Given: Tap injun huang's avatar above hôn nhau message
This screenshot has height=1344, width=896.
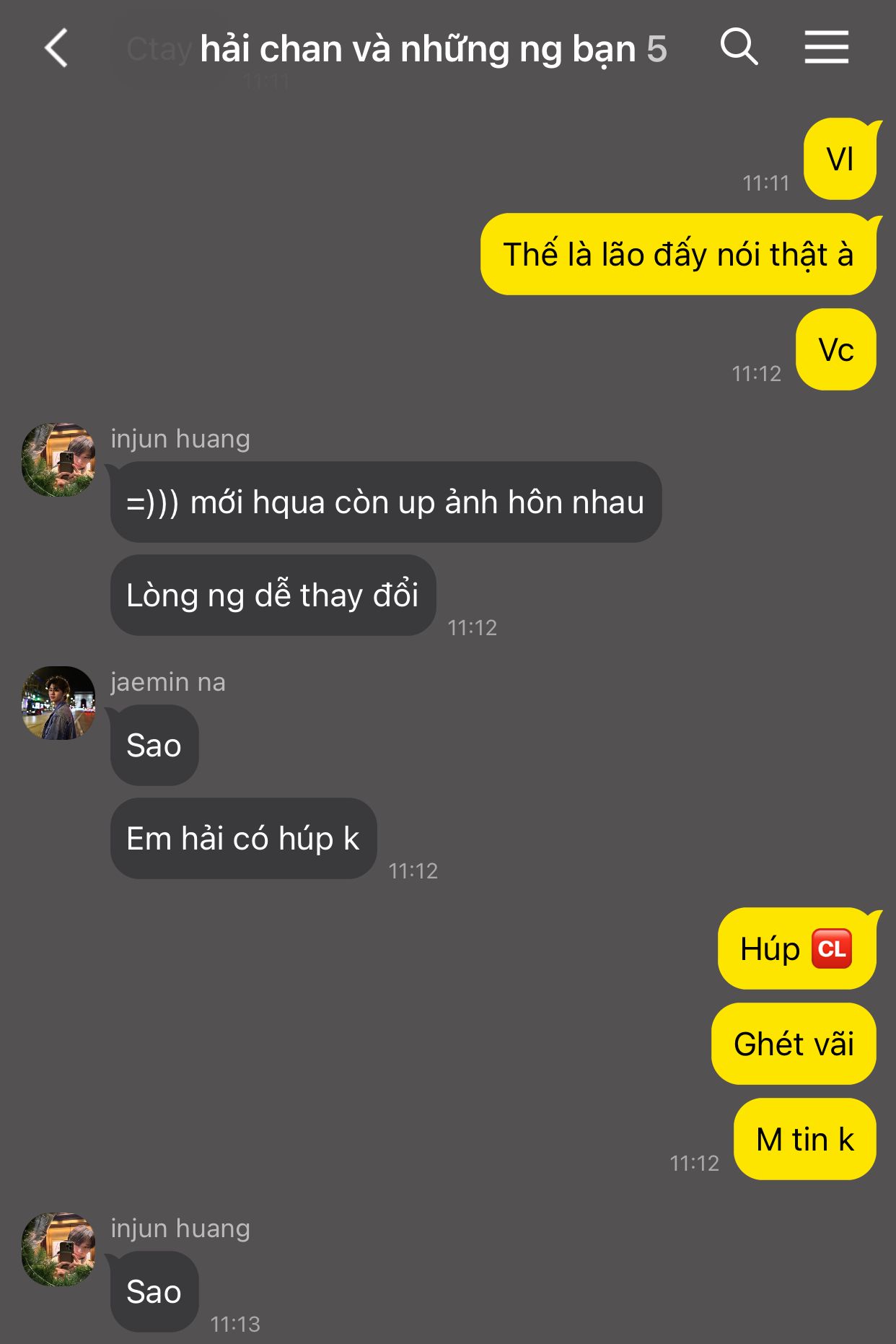Looking at the screenshot, I should [58, 460].
